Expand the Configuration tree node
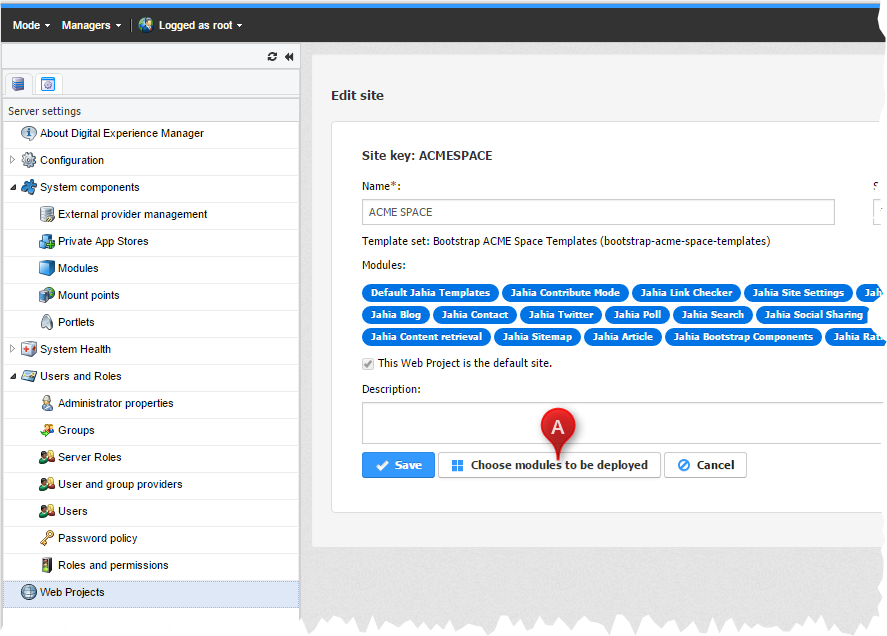The width and height of the screenshot is (887, 636). [12, 160]
